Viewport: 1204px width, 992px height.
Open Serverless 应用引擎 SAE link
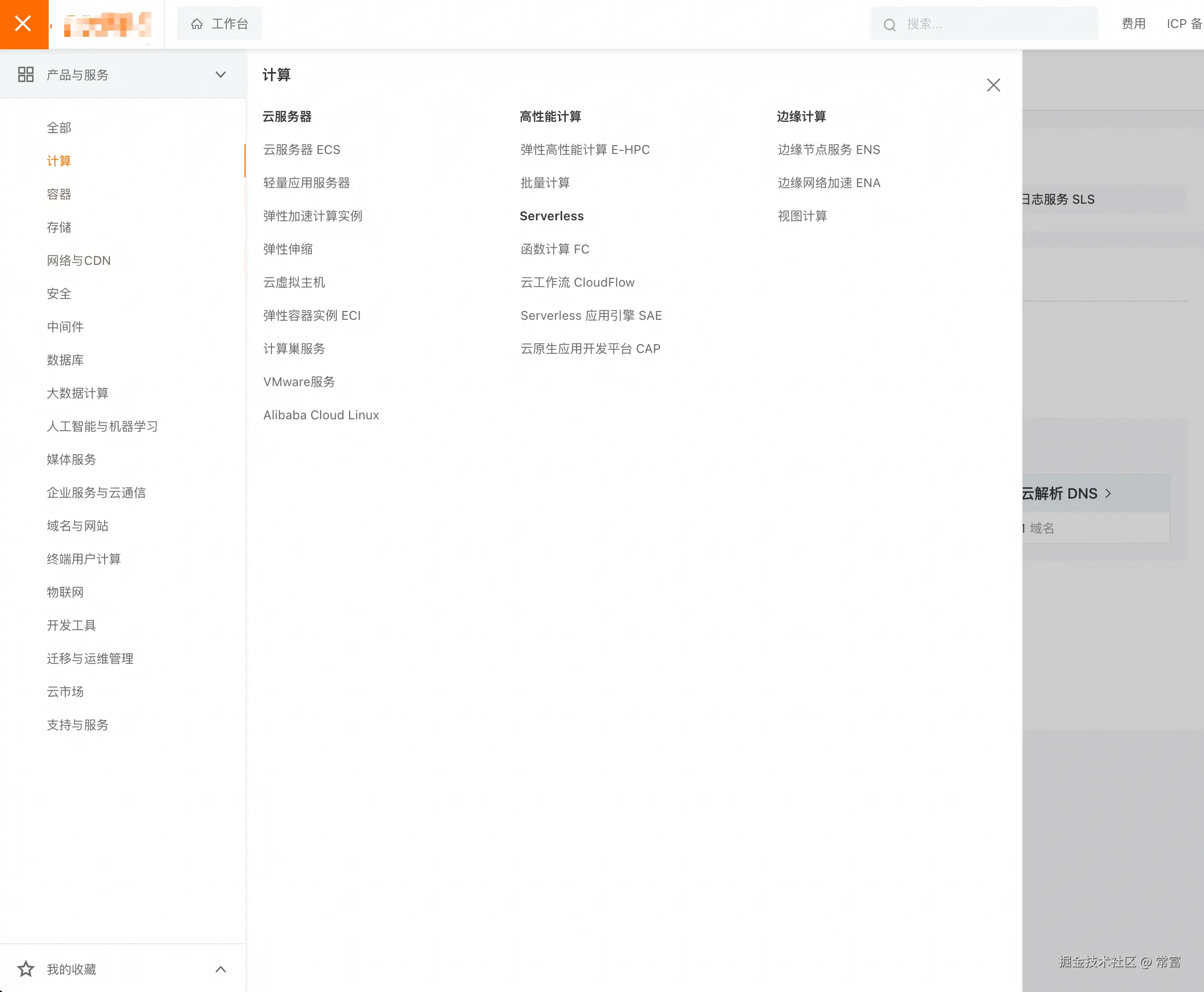coord(591,316)
